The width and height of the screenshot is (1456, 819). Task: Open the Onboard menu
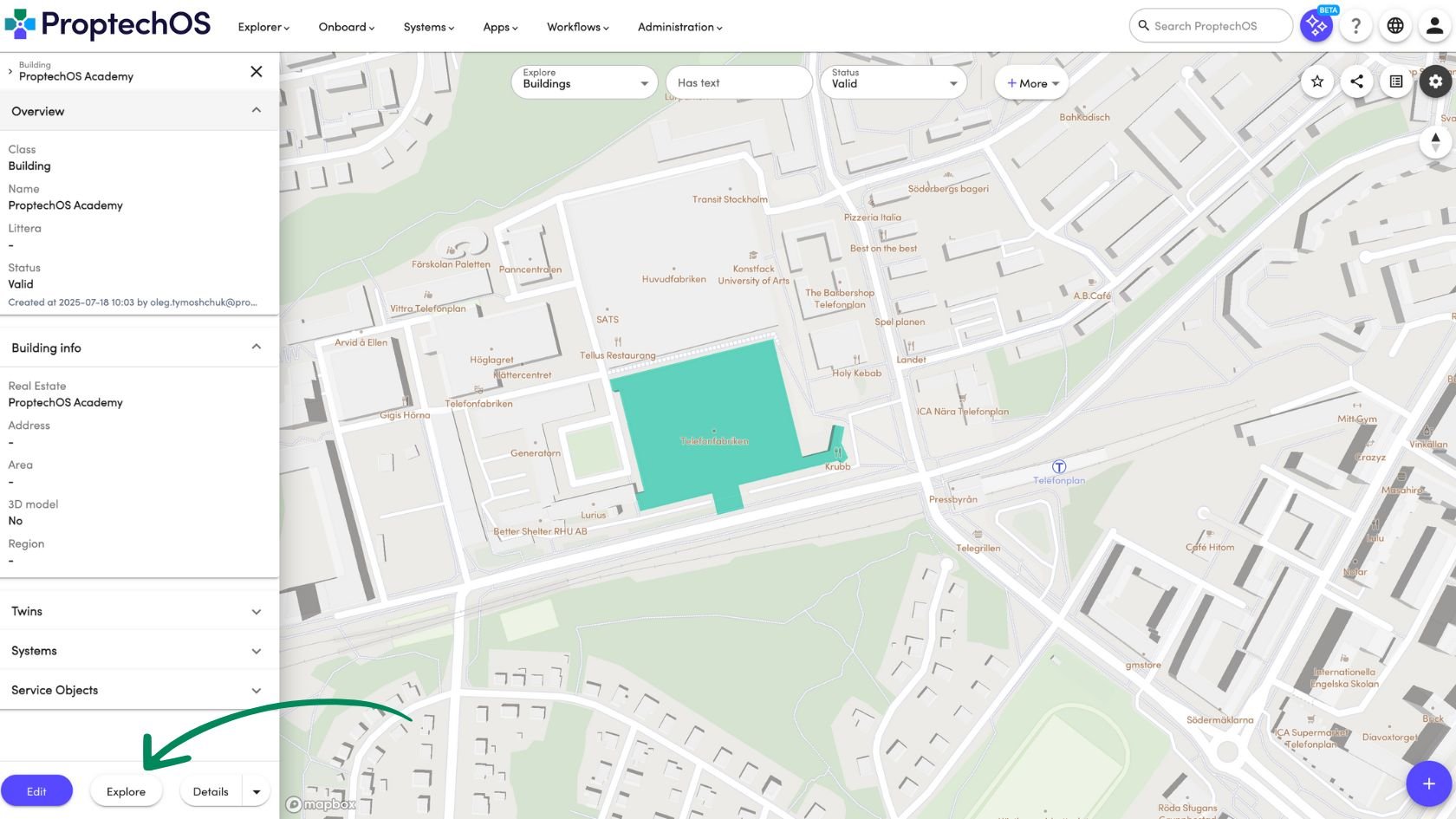(346, 27)
